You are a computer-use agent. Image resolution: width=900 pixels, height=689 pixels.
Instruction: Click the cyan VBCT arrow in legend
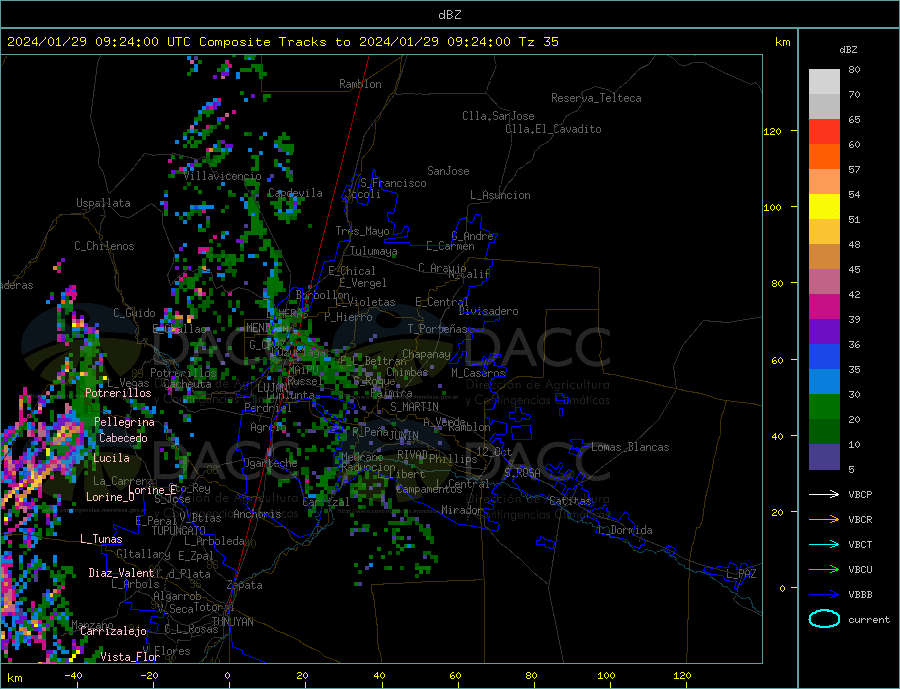pos(824,544)
